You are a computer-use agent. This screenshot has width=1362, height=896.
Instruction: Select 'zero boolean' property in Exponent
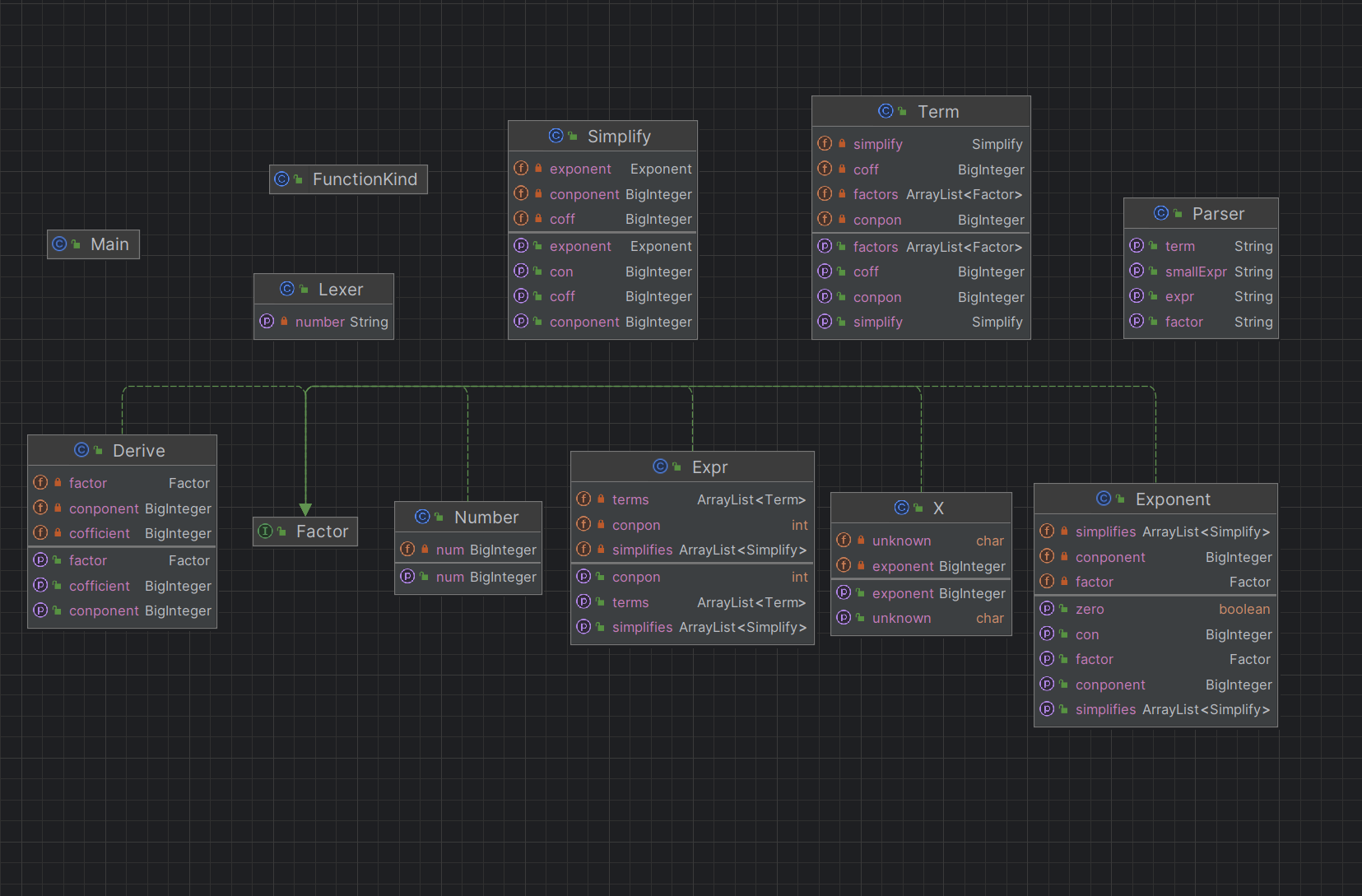(1155, 609)
